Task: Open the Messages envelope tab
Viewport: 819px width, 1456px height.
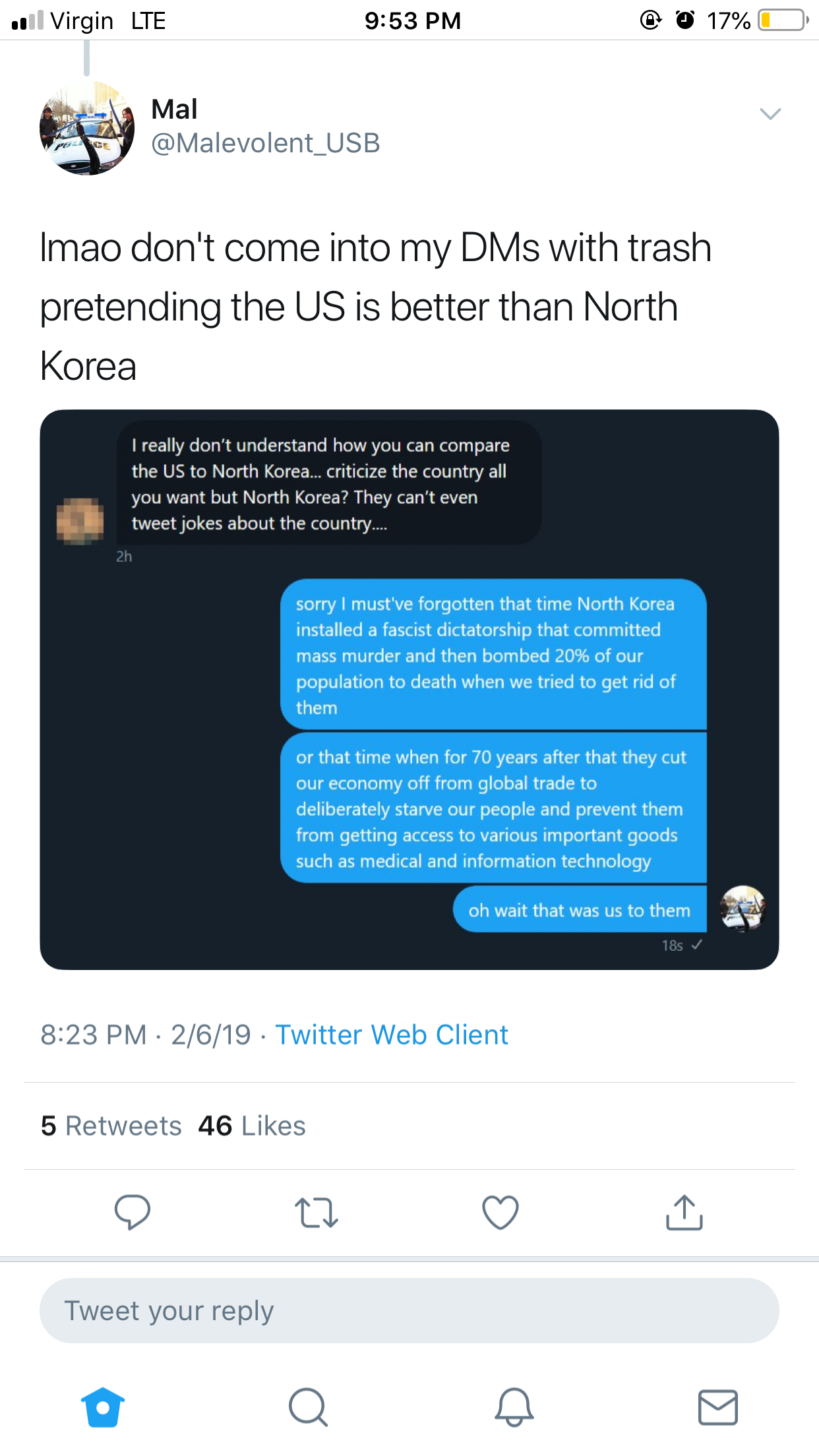Action: 718,1407
